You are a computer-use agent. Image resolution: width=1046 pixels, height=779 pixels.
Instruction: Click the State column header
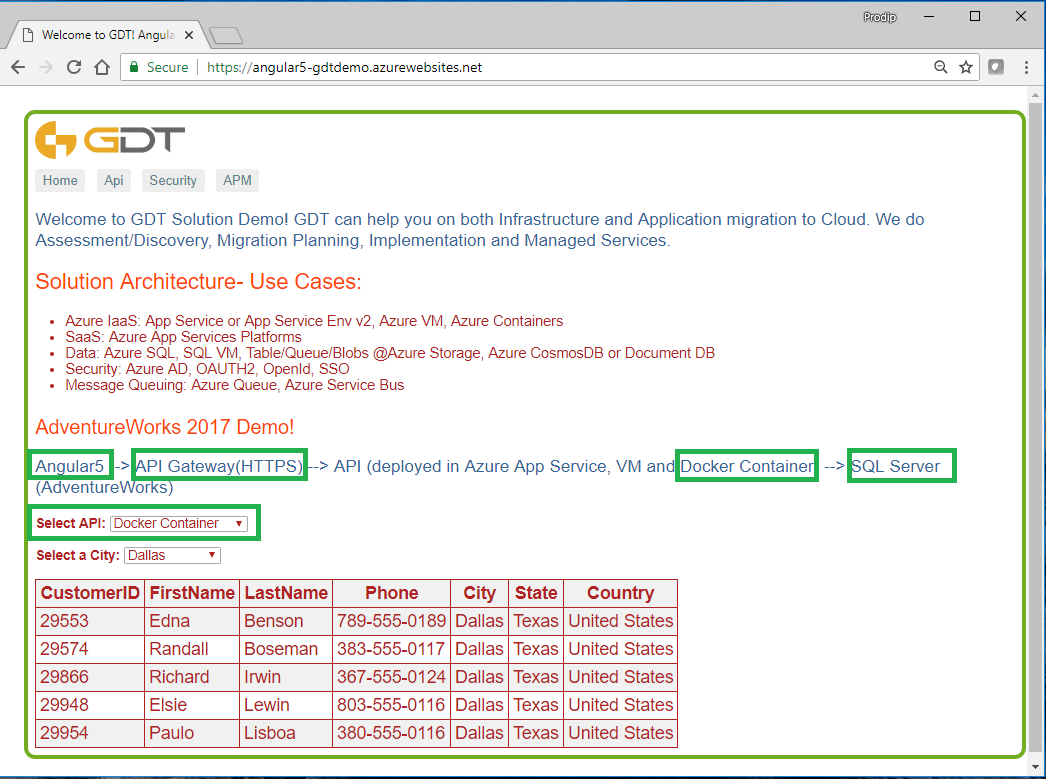tap(536, 594)
